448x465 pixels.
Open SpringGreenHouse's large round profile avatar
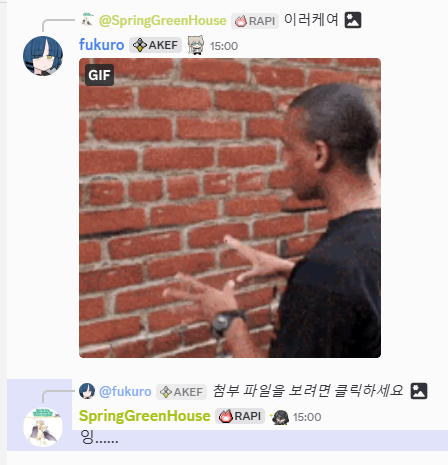click(43, 427)
